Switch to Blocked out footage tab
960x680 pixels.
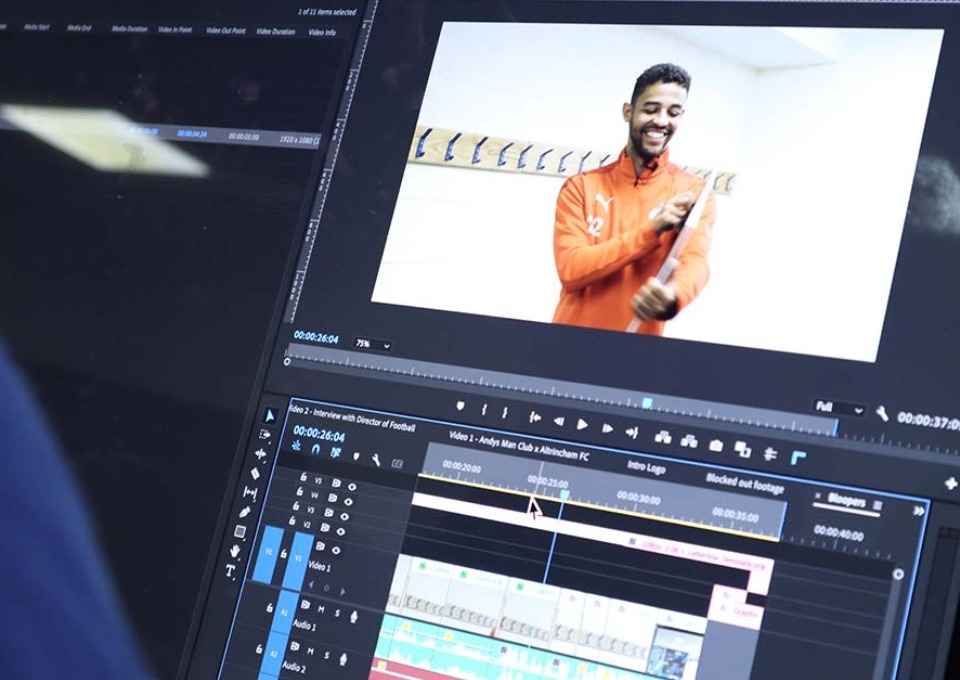click(744, 484)
